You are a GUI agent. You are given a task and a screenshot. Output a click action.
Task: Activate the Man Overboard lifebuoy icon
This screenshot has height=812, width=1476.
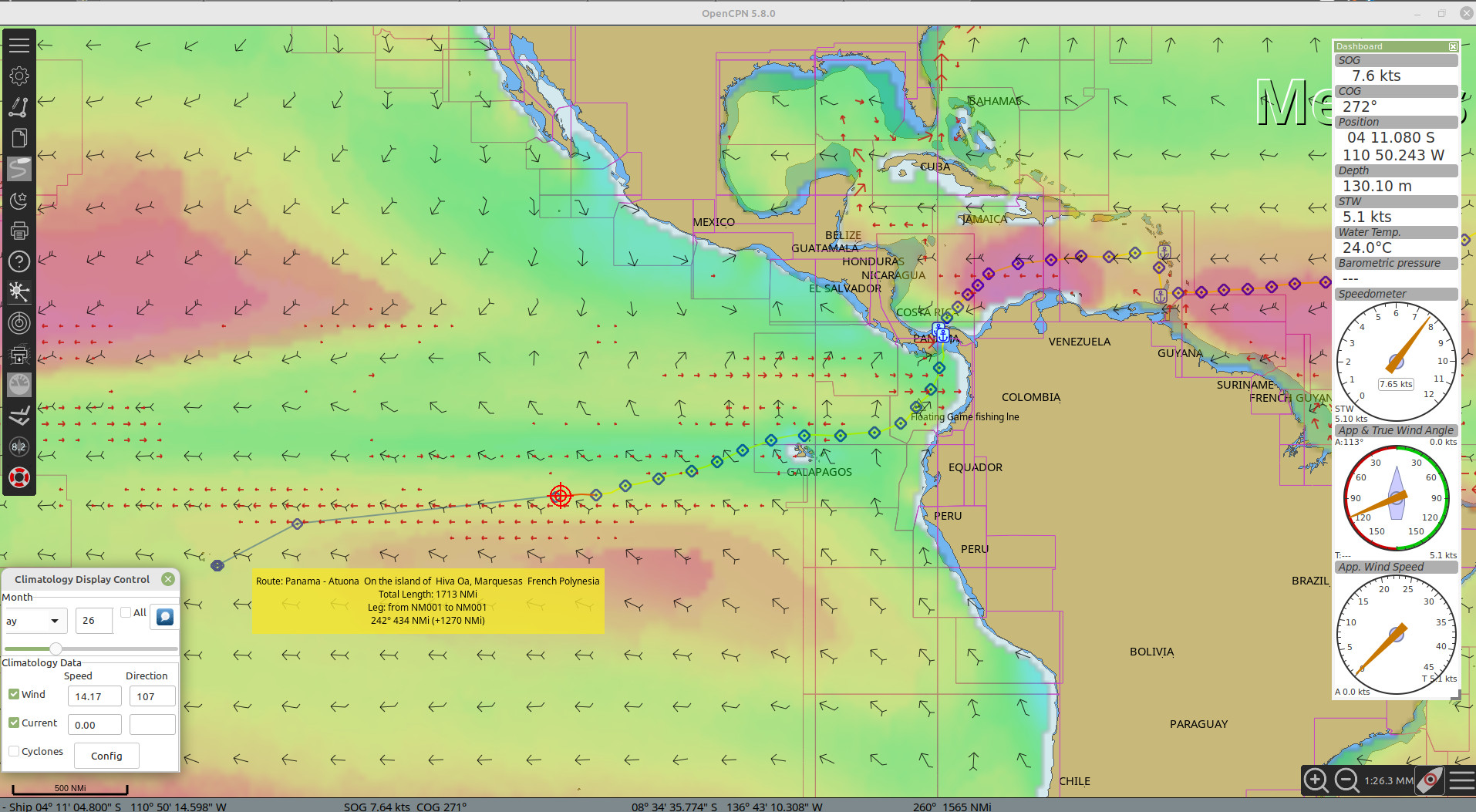(19, 477)
